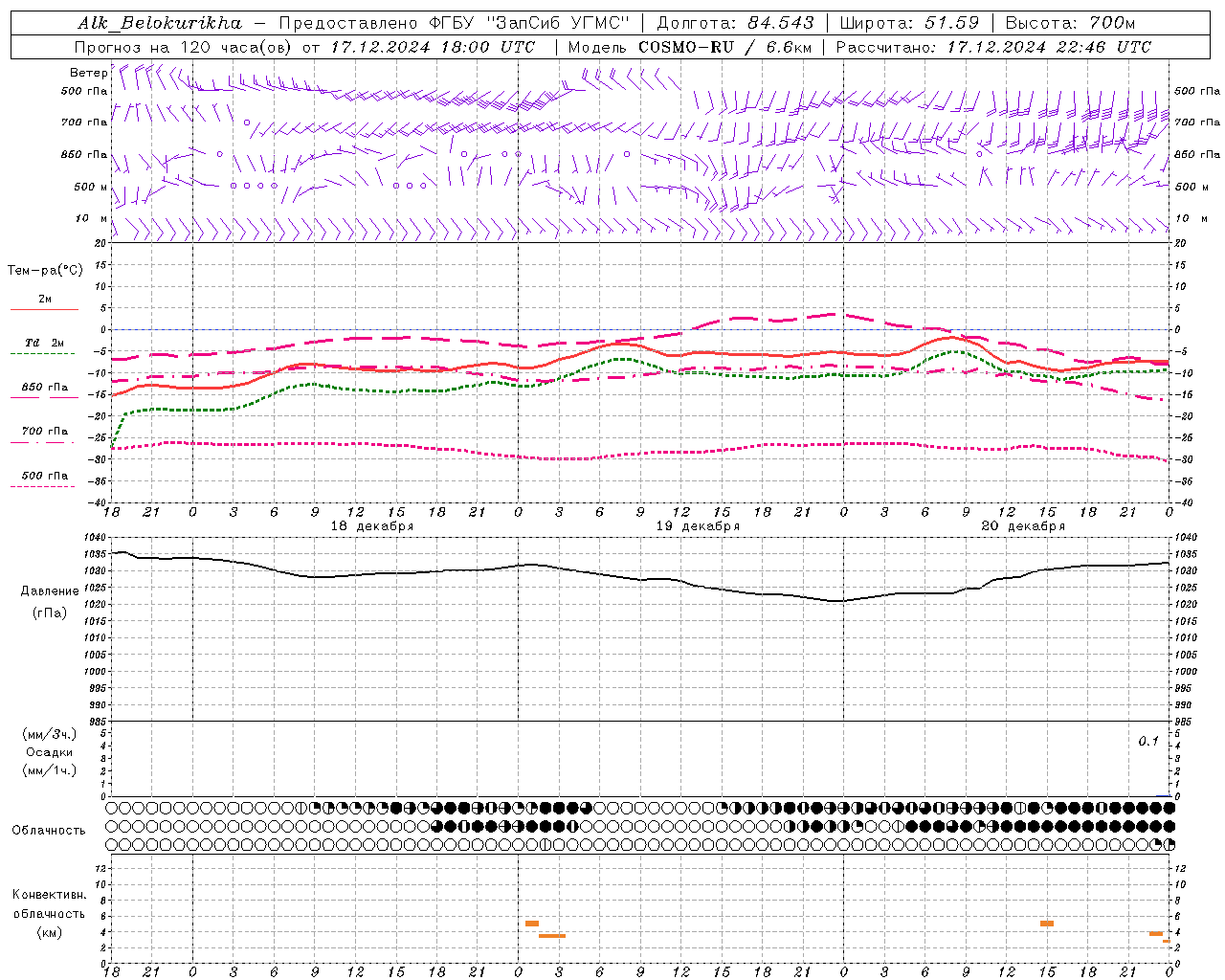Click red line sample under legend '850 гПа'

tap(44, 398)
